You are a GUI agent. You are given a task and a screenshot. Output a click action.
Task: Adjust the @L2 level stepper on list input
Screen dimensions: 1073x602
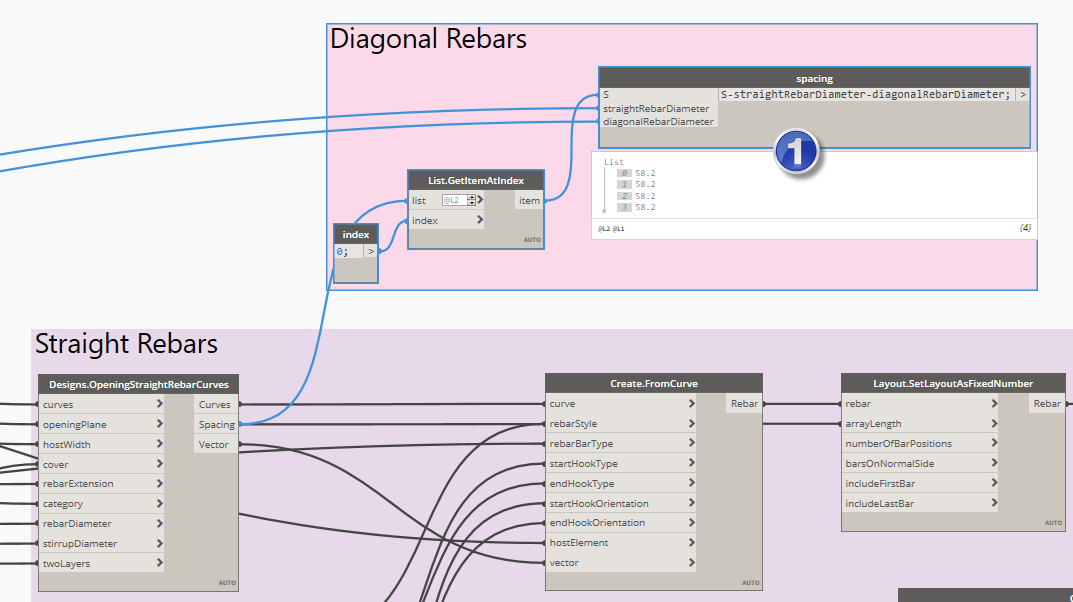click(x=471, y=200)
